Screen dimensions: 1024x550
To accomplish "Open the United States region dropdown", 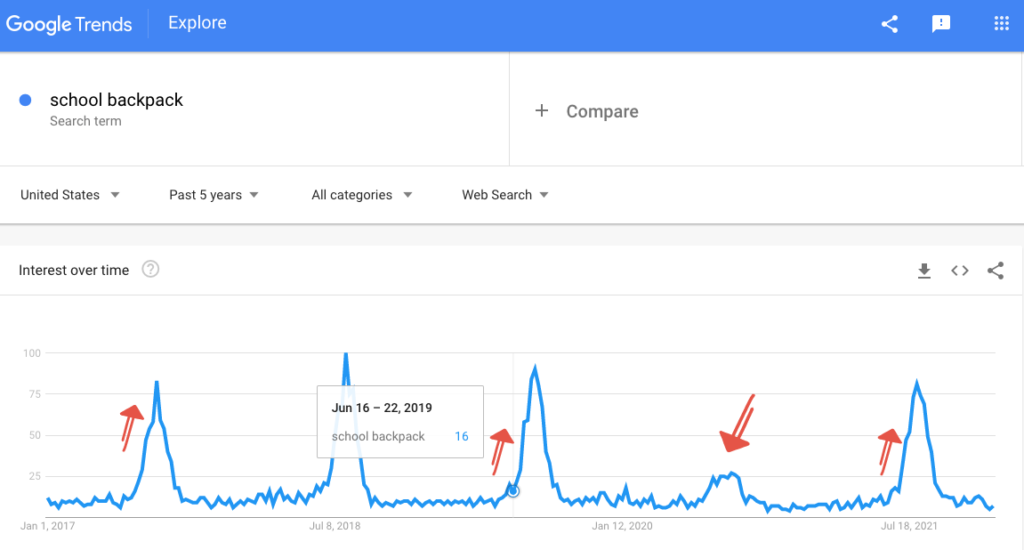I will coord(70,195).
